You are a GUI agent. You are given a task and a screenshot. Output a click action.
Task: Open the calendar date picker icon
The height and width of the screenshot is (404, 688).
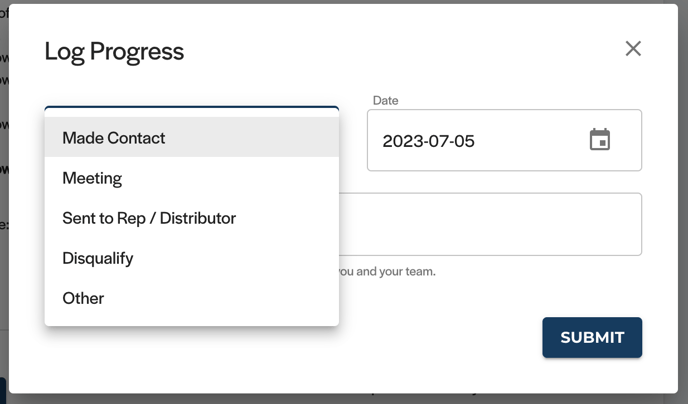point(599,140)
